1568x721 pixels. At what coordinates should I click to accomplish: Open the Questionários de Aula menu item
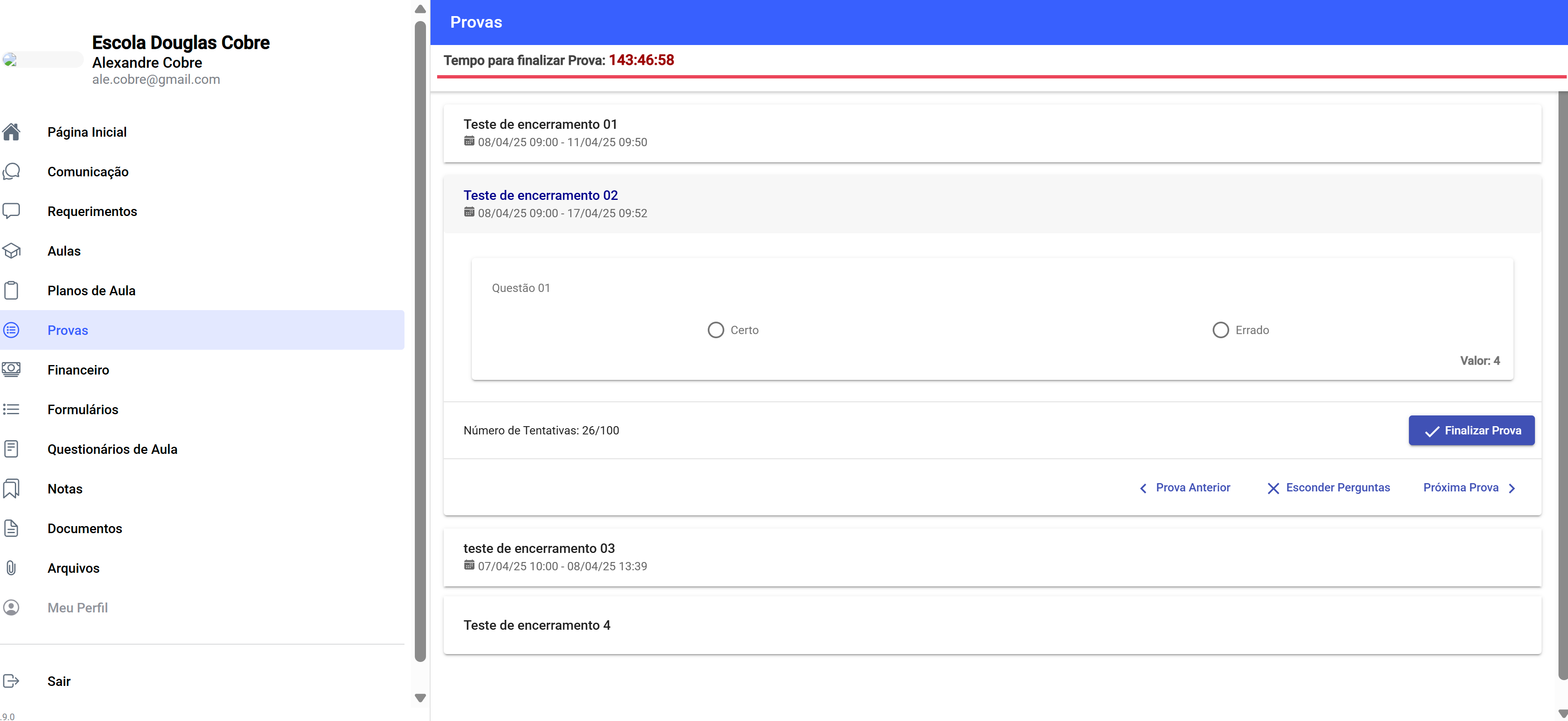(112, 449)
